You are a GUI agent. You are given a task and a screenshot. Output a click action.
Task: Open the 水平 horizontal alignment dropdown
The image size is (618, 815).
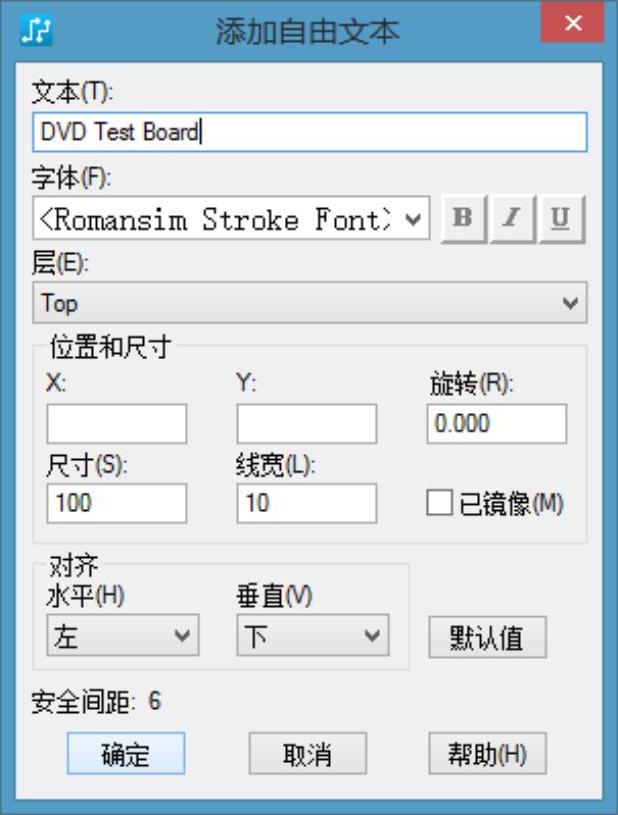122,636
